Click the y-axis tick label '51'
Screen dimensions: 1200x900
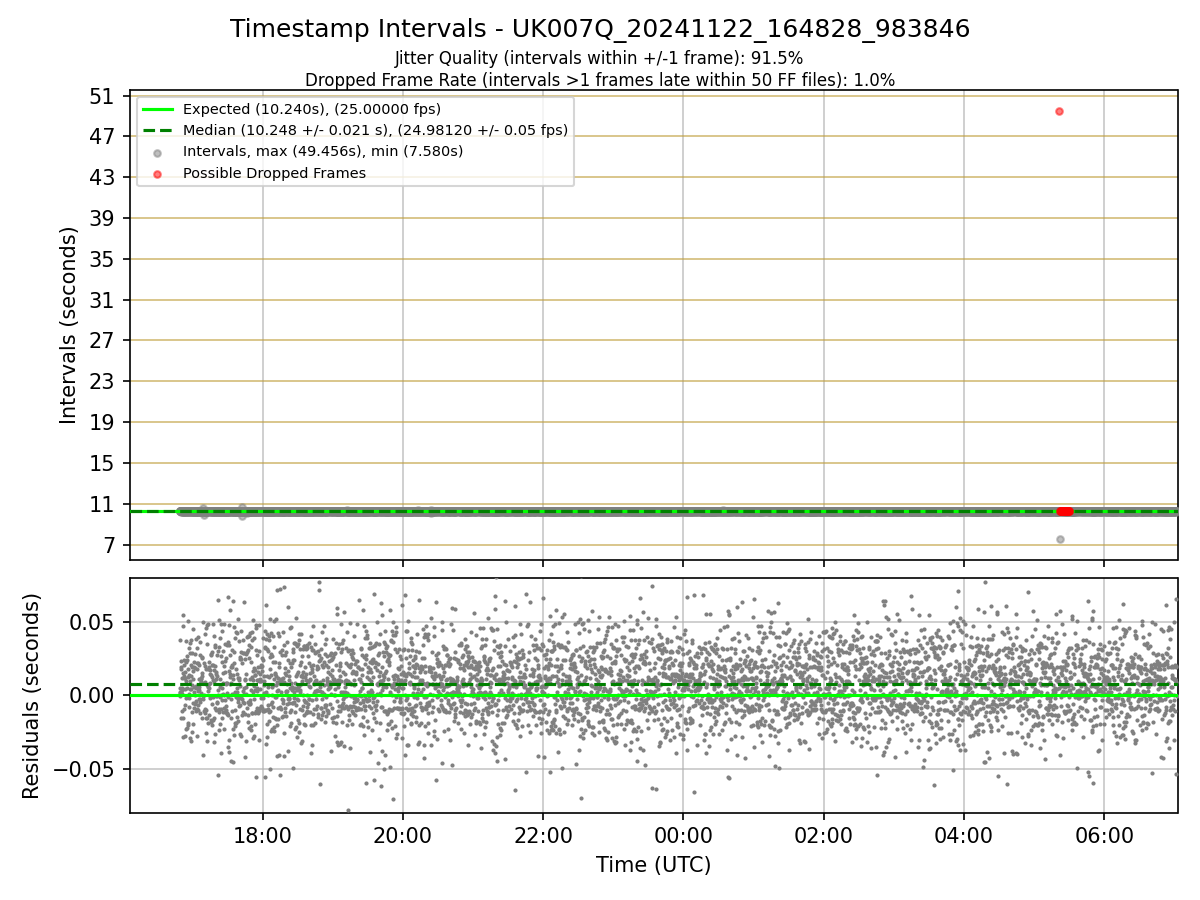101,96
